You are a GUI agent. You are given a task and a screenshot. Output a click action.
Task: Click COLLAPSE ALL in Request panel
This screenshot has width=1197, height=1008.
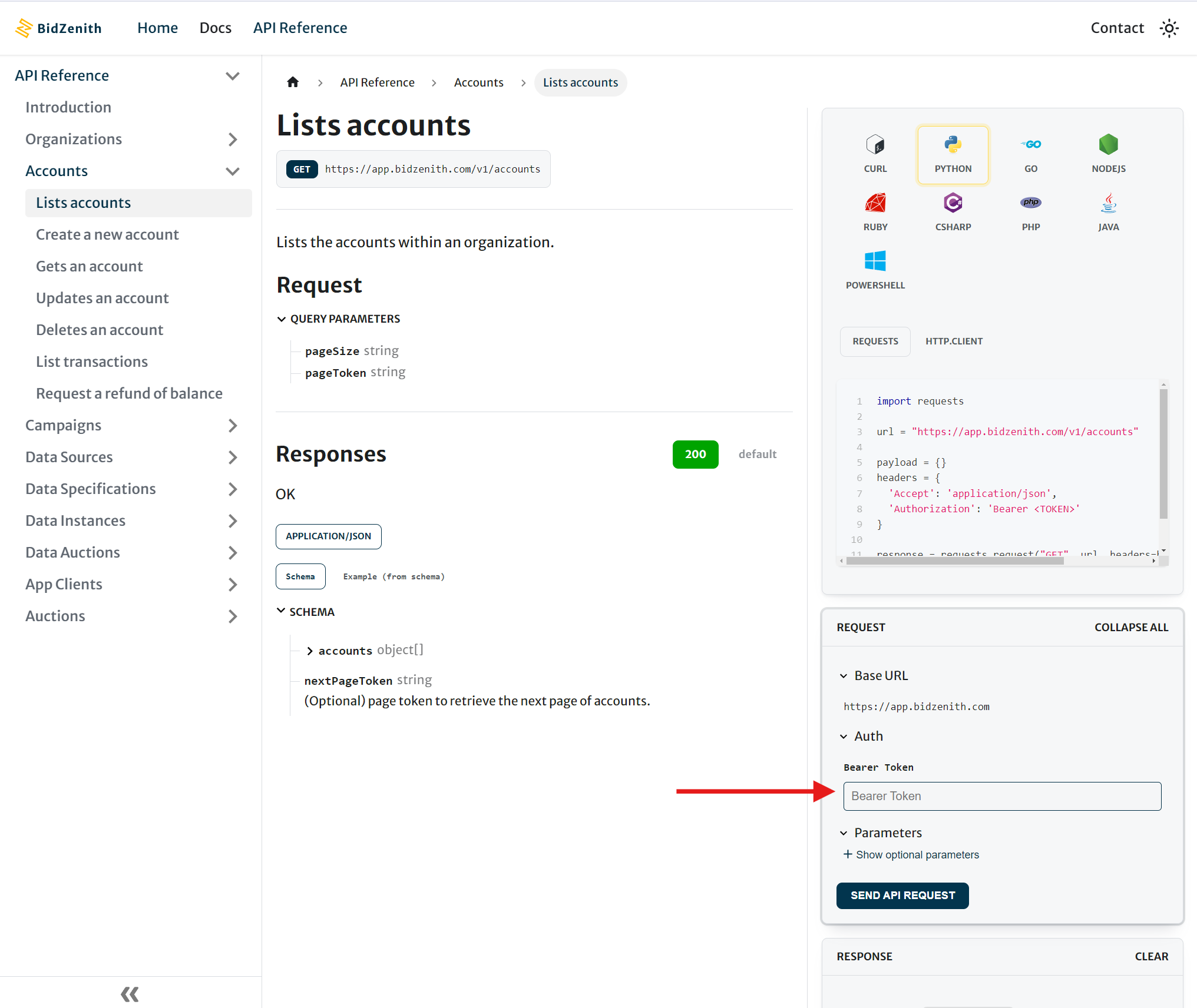(1131, 628)
